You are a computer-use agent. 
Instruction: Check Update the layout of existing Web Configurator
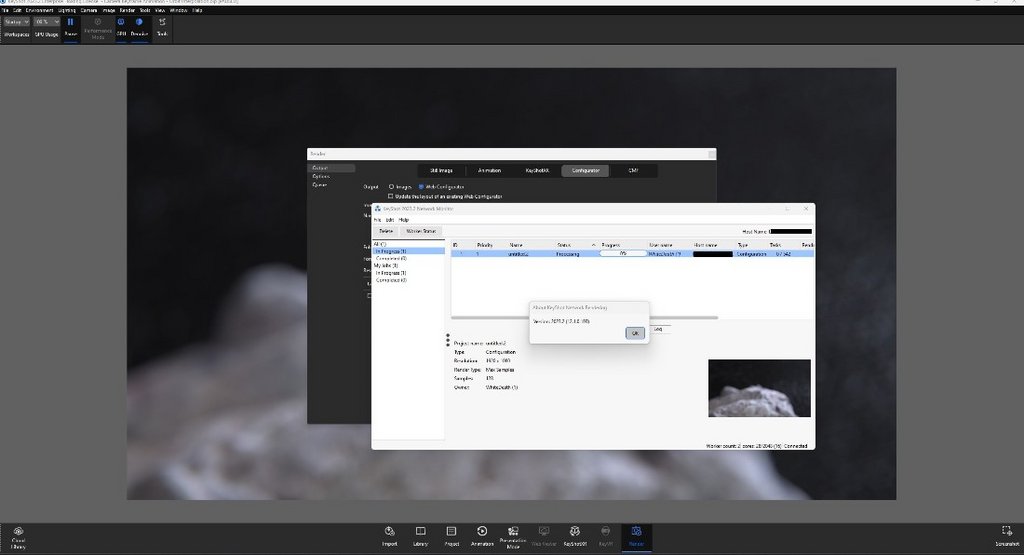tap(391, 196)
